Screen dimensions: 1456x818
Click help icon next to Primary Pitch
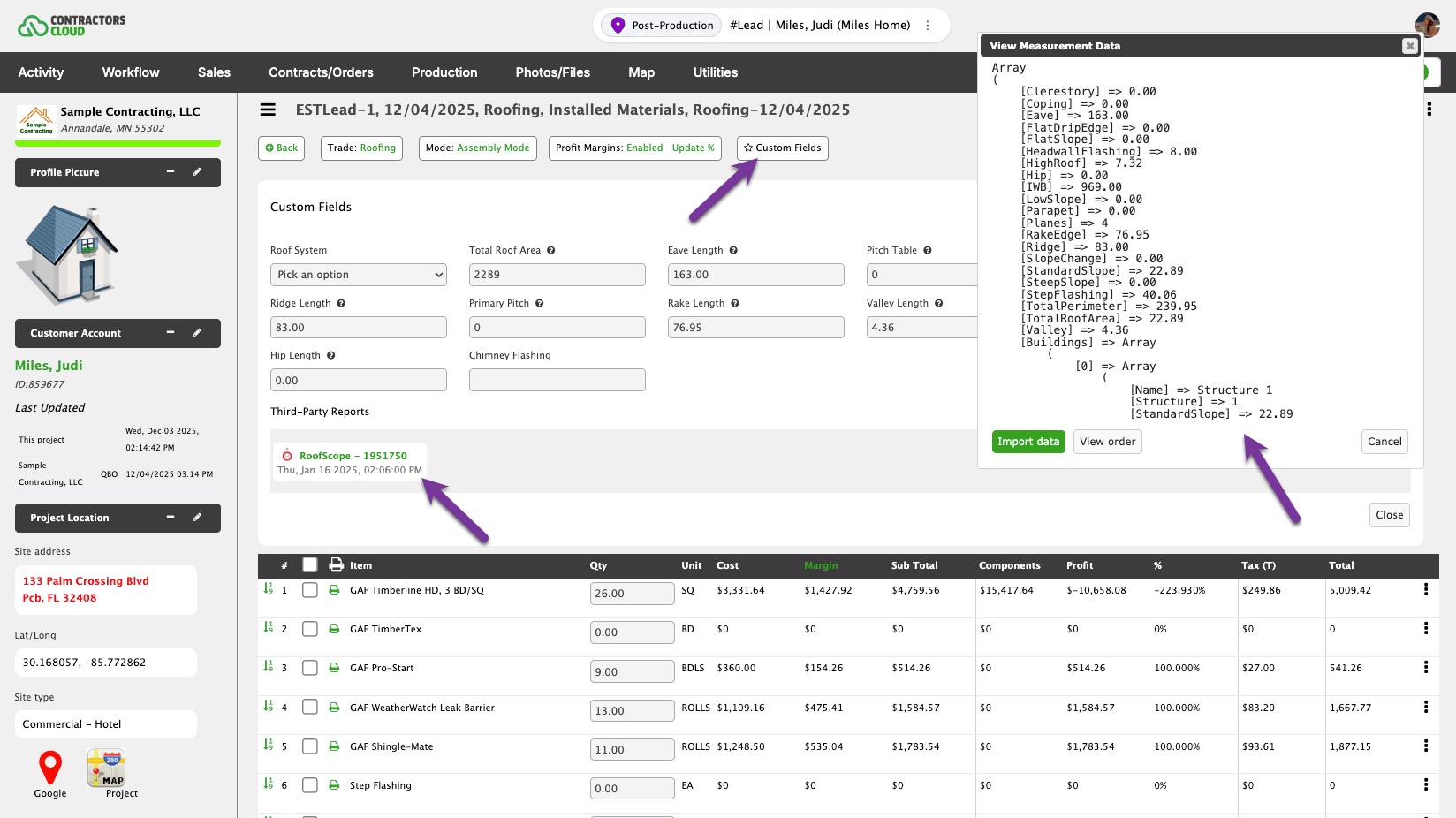coord(539,303)
